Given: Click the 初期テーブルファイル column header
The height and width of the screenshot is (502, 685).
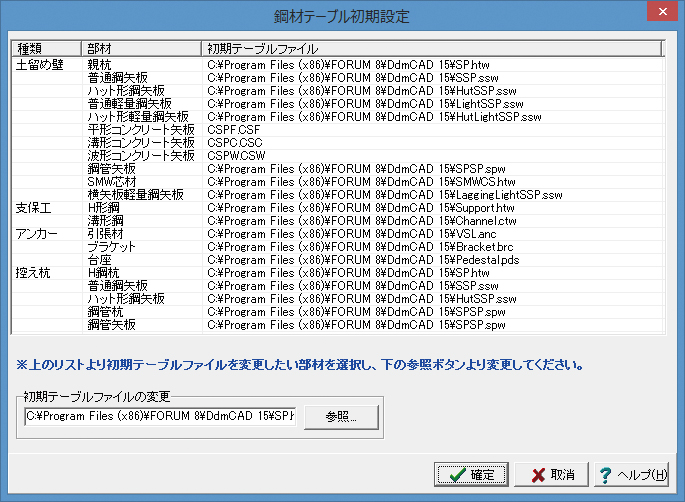Looking at the screenshot, I should (x=432, y=48).
